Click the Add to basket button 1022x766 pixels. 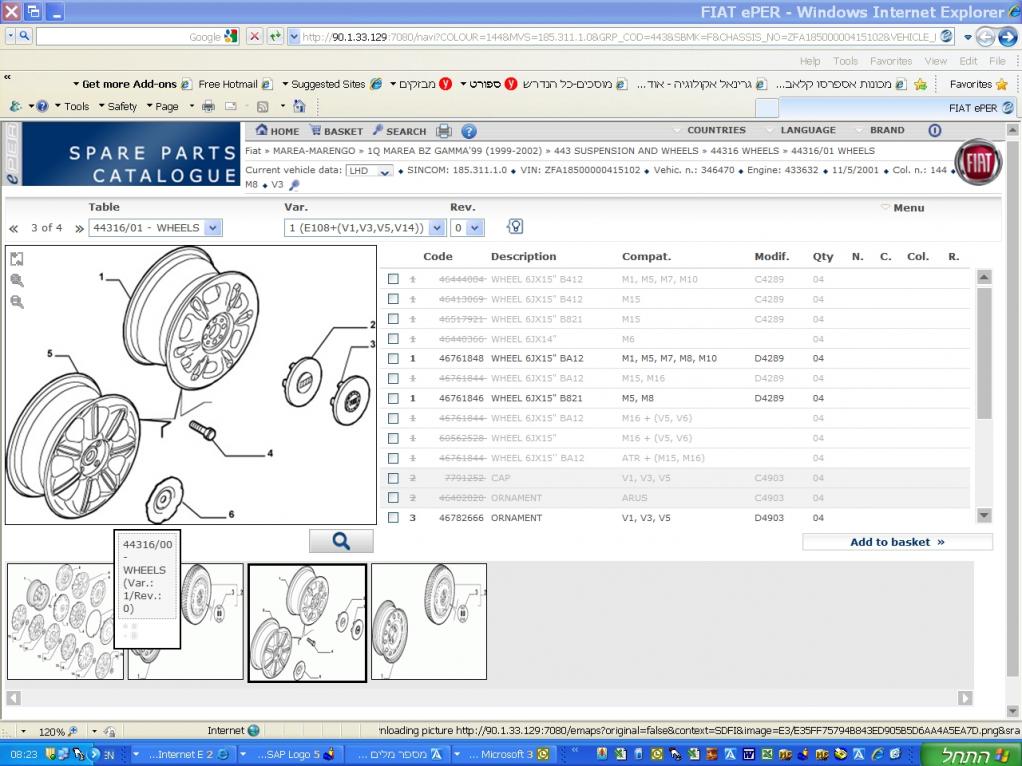tap(896, 542)
